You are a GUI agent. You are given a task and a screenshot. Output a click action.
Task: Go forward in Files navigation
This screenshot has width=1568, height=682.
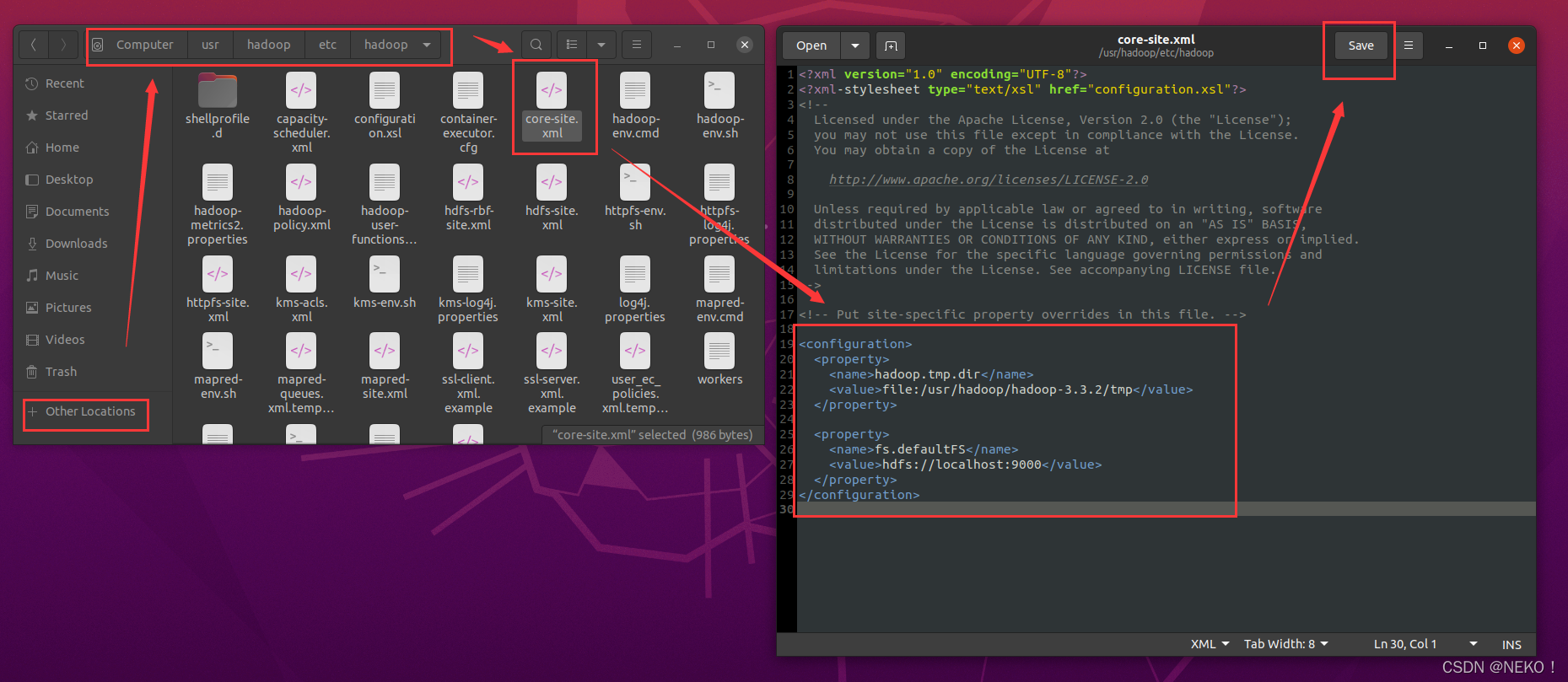click(63, 45)
